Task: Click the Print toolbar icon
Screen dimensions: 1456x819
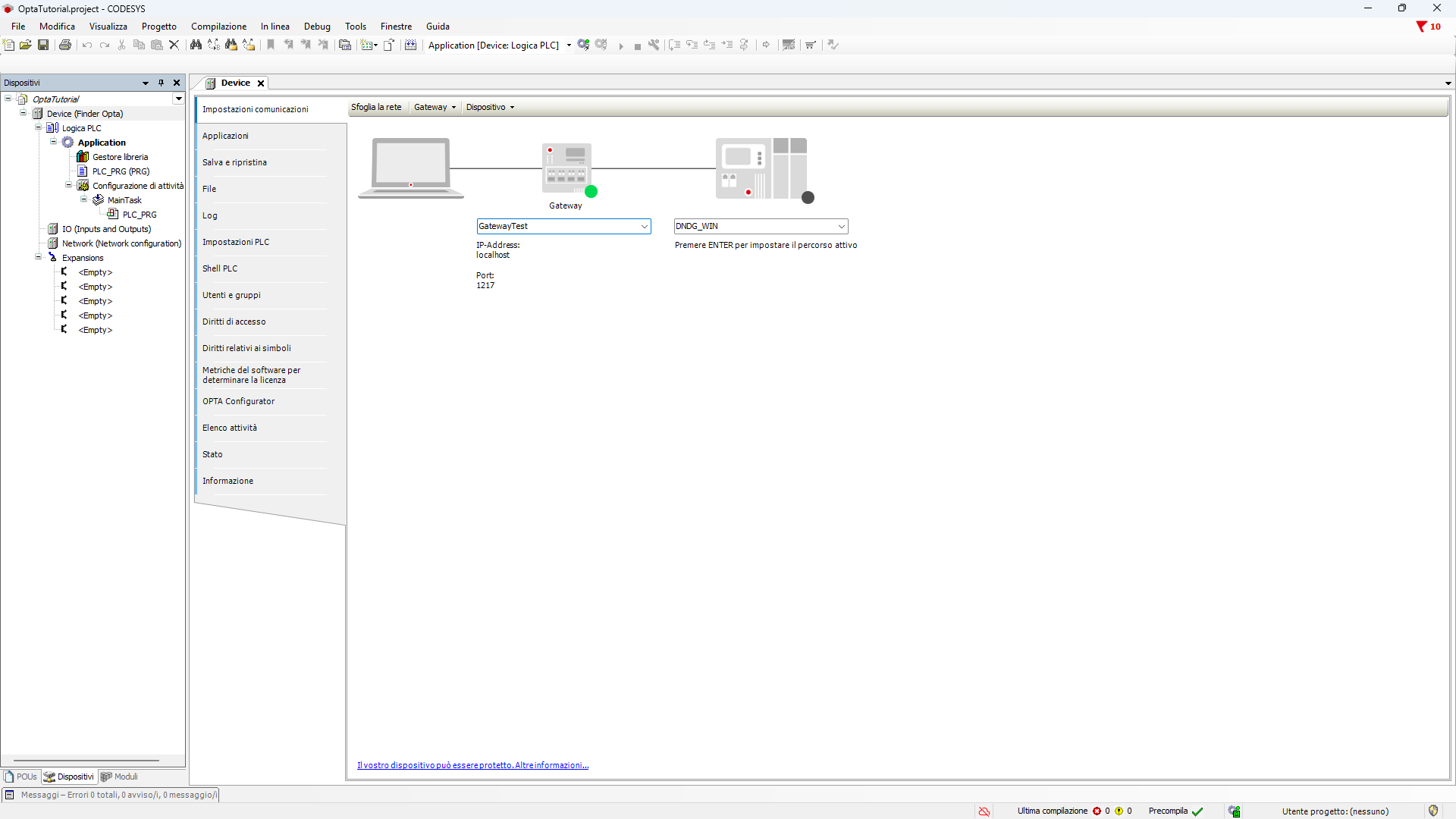Action: 65,45
